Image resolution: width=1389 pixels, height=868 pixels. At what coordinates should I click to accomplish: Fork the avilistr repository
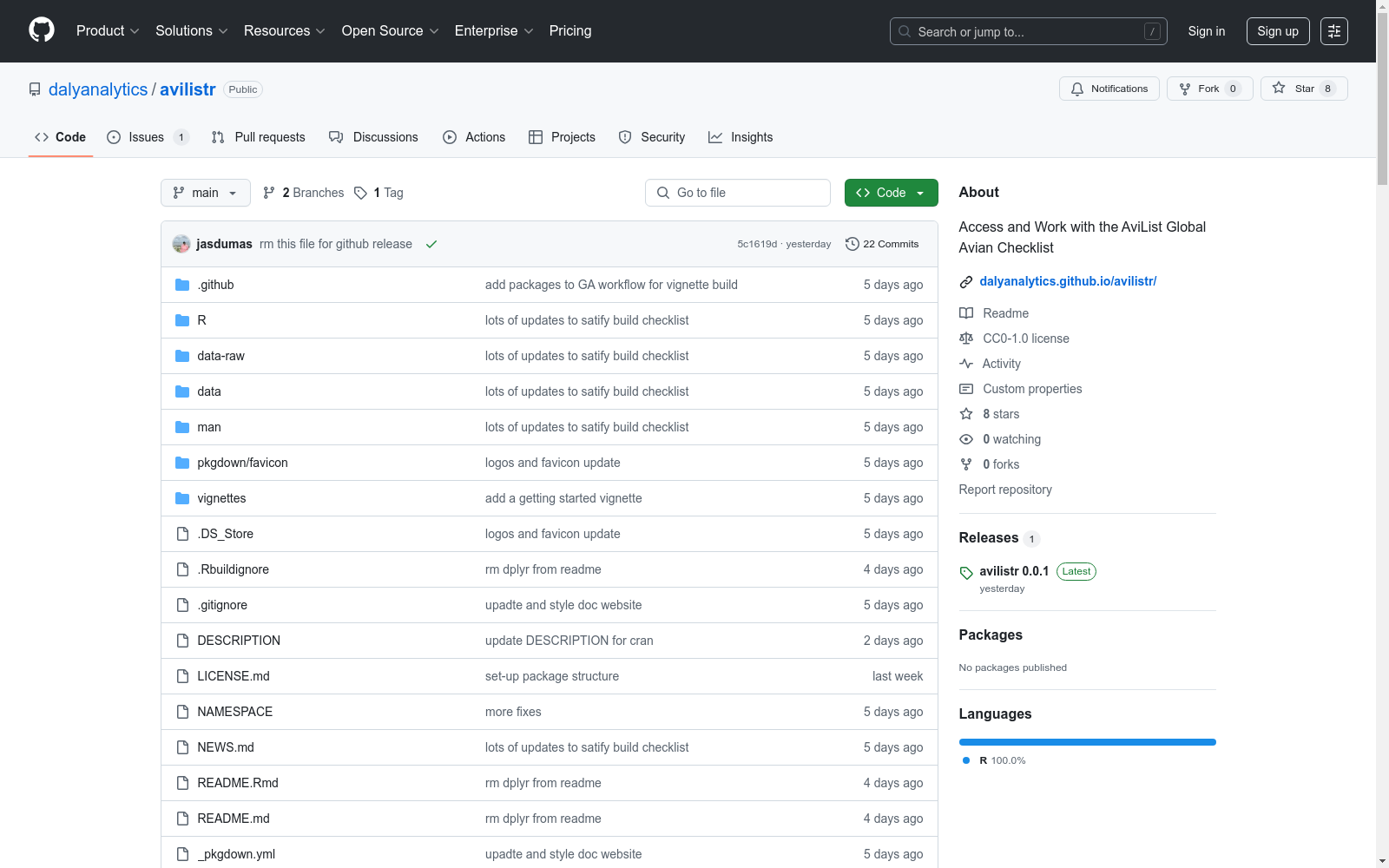coord(1210,89)
